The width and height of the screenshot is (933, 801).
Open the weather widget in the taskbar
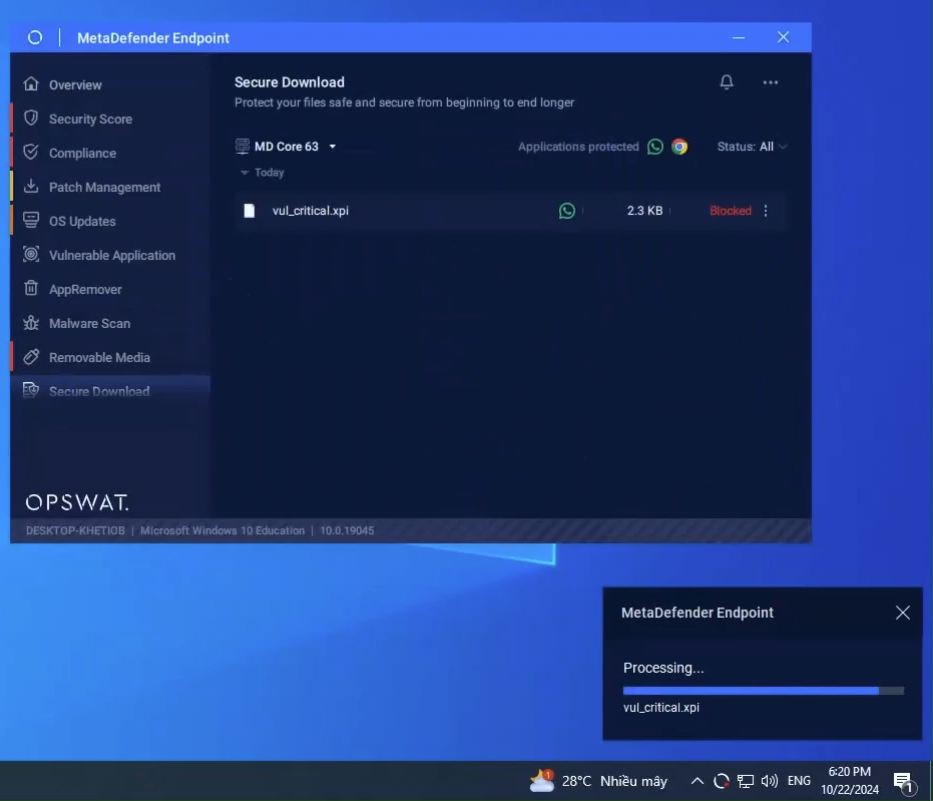tap(598, 781)
